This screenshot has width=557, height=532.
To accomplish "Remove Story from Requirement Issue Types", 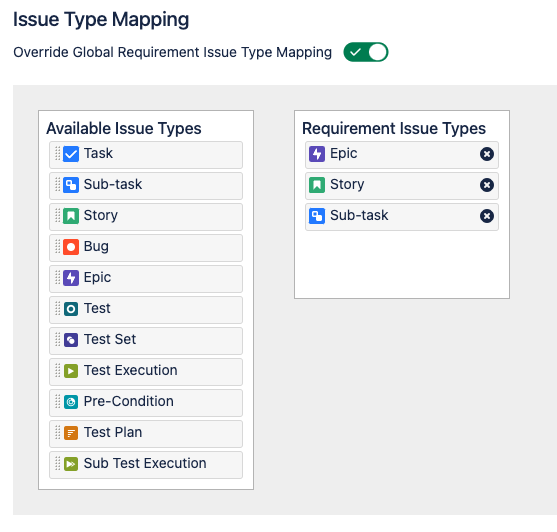I will [x=487, y=185].
